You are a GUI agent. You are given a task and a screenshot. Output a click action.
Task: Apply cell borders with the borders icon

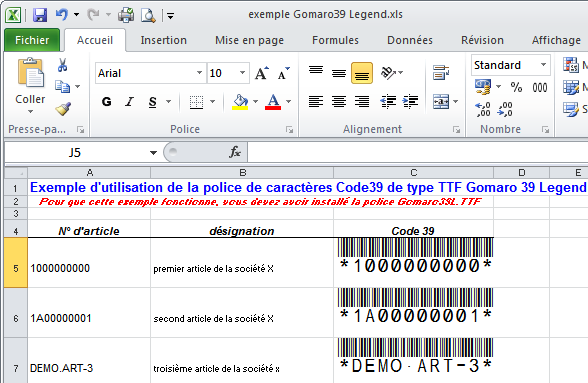tap(196, 102)
